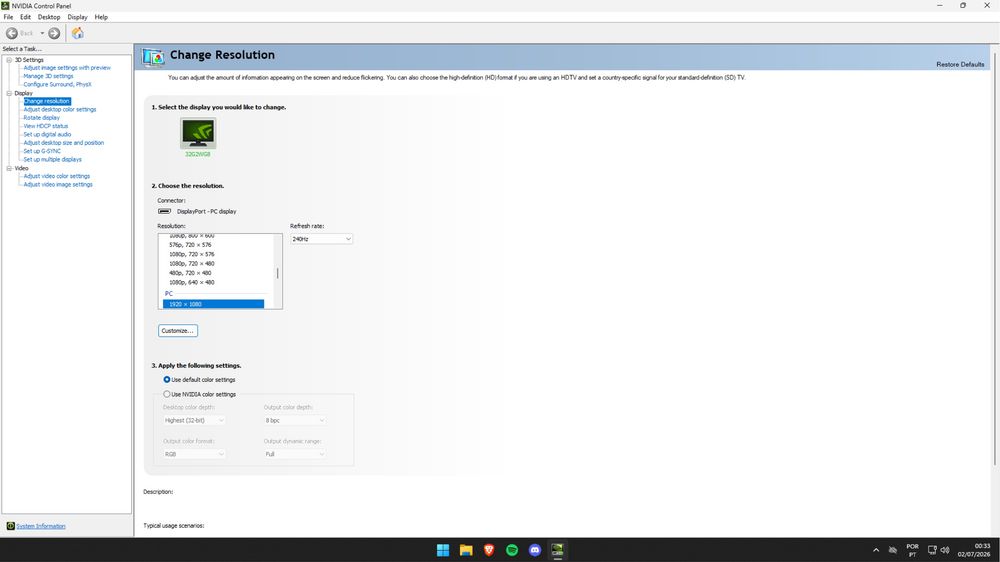Open the File menu
Image resolution: width=1000 pixels, height=562 pixels.
[8, 17]
